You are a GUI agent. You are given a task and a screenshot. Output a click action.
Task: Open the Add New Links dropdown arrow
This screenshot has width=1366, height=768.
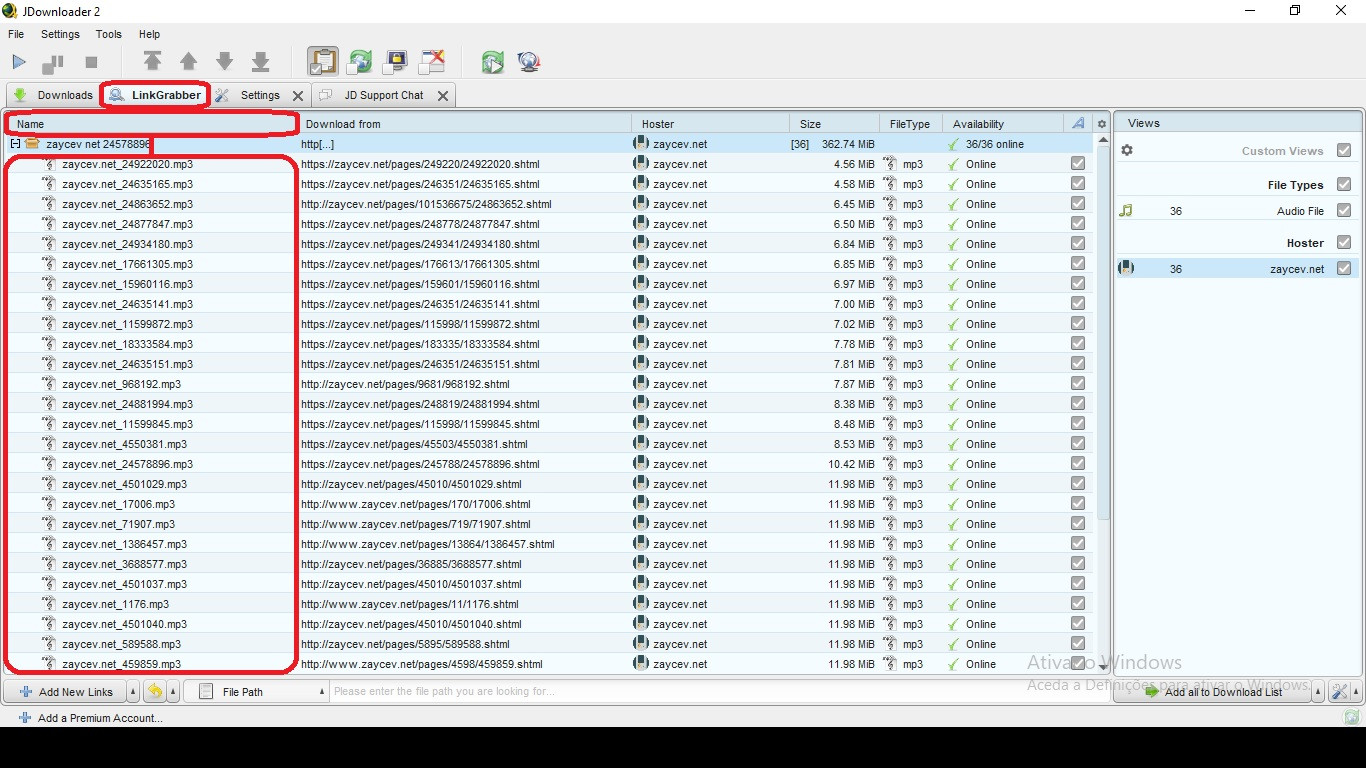coord(133,691)
